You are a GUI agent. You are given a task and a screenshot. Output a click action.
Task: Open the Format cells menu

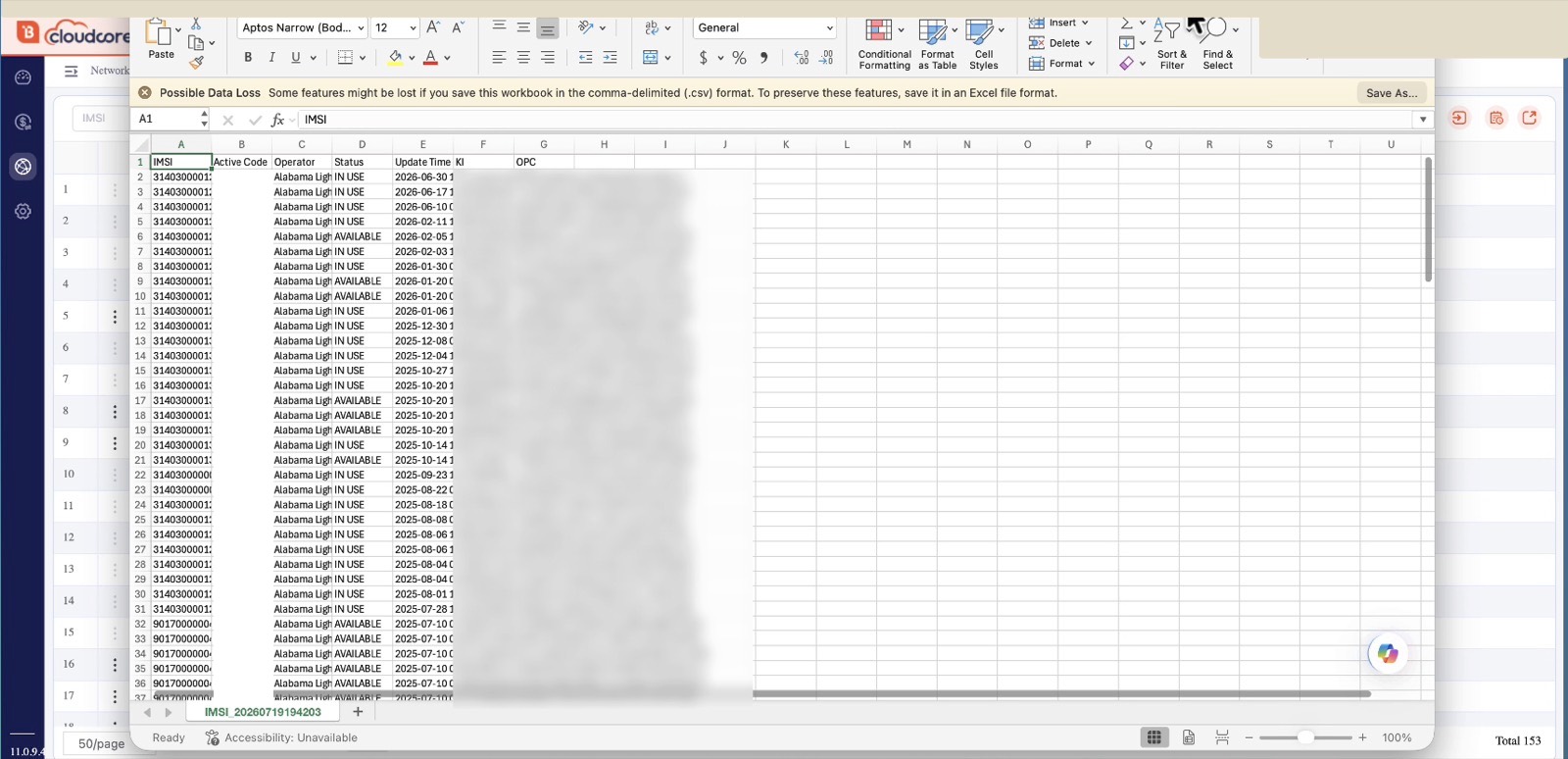coord(1061,64)
